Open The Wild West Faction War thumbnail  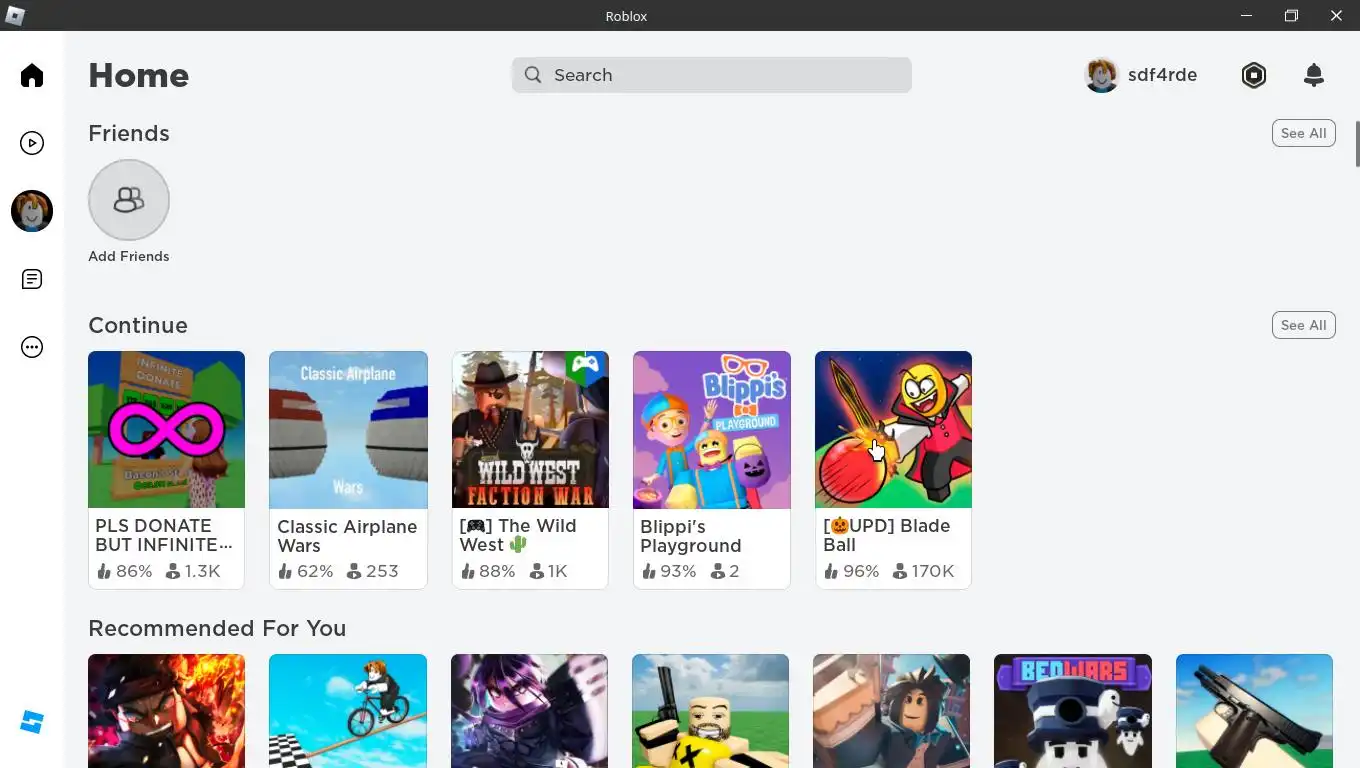pyautogui.click(x=530, y=429)
